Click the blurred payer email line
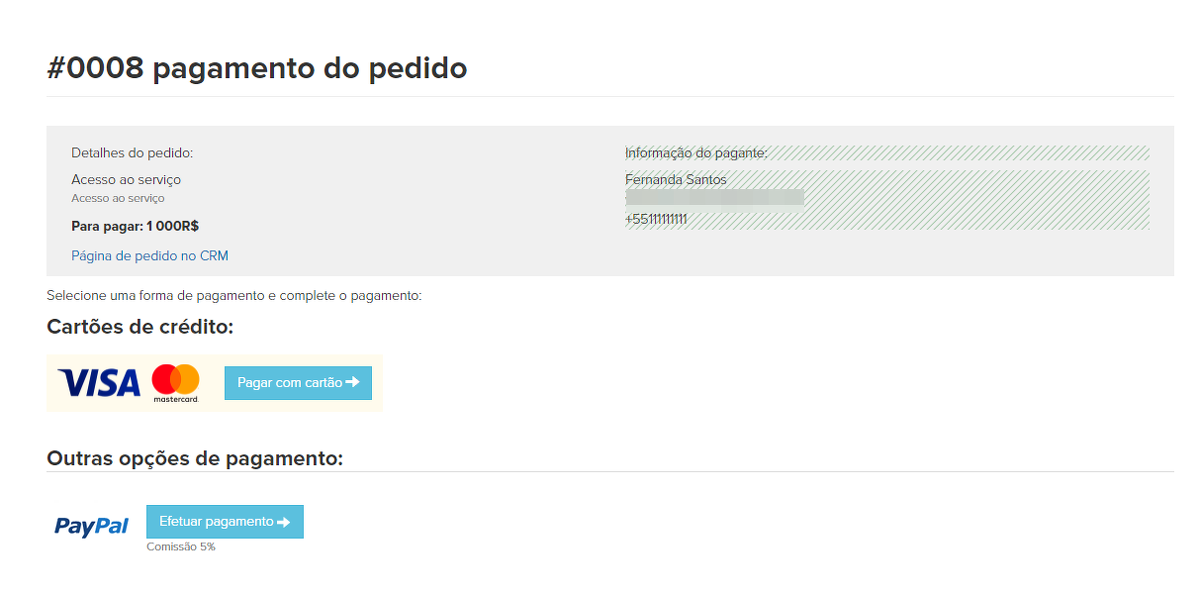 click(714, 198)
